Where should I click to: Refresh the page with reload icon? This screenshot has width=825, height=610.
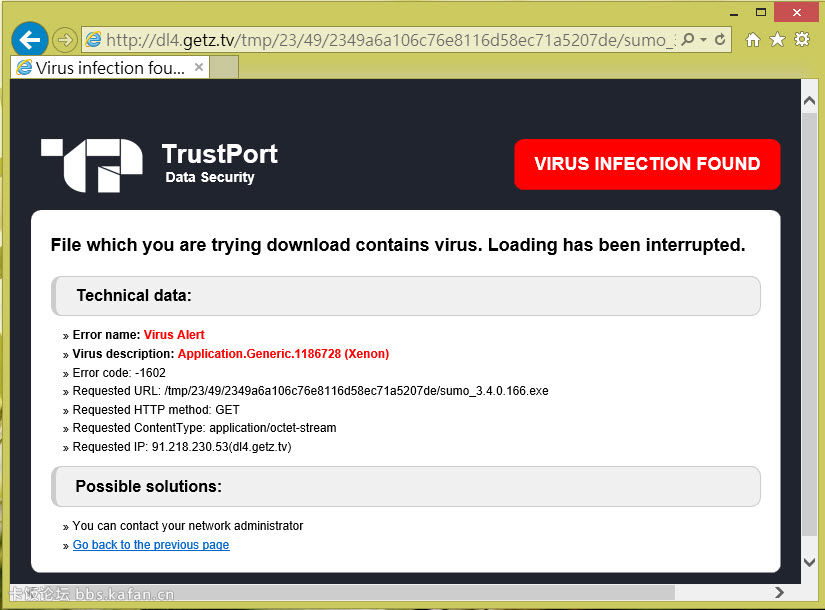(x=720, y=40)
